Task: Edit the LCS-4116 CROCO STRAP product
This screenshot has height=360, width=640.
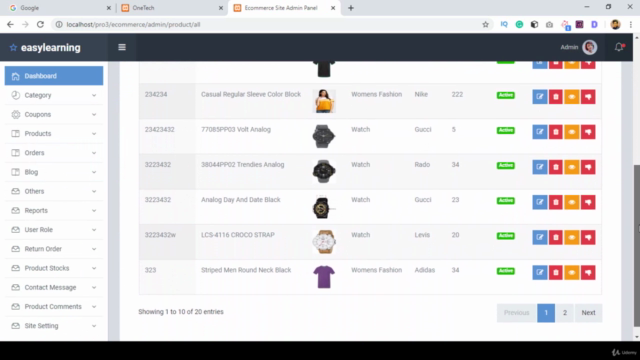Action: (x=540, y=237)
